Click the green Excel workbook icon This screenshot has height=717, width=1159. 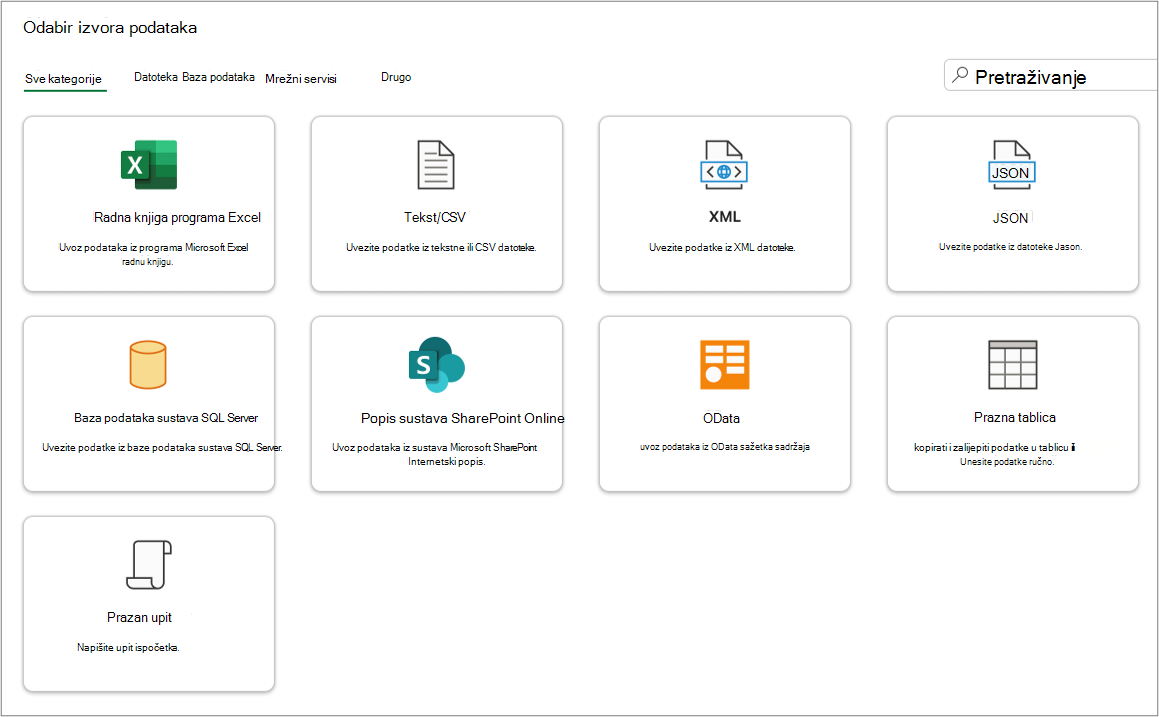pyautogui.click(x=149, y=165)
